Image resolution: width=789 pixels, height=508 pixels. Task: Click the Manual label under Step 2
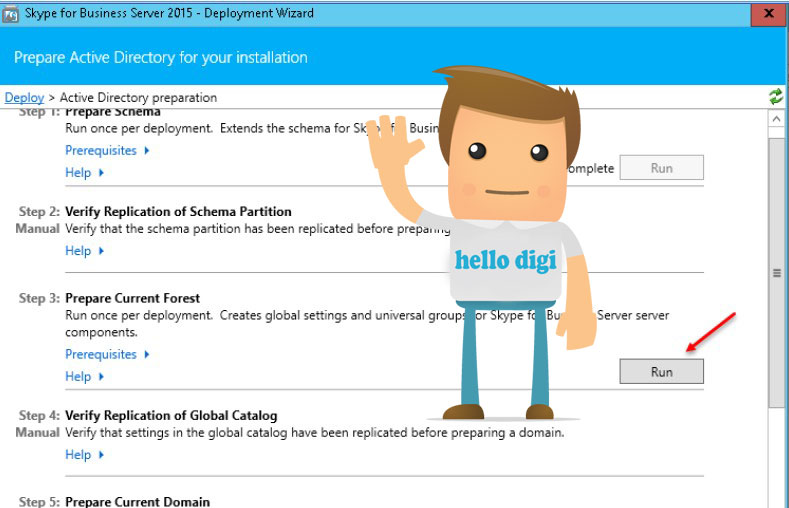click(x=38, y=228)
